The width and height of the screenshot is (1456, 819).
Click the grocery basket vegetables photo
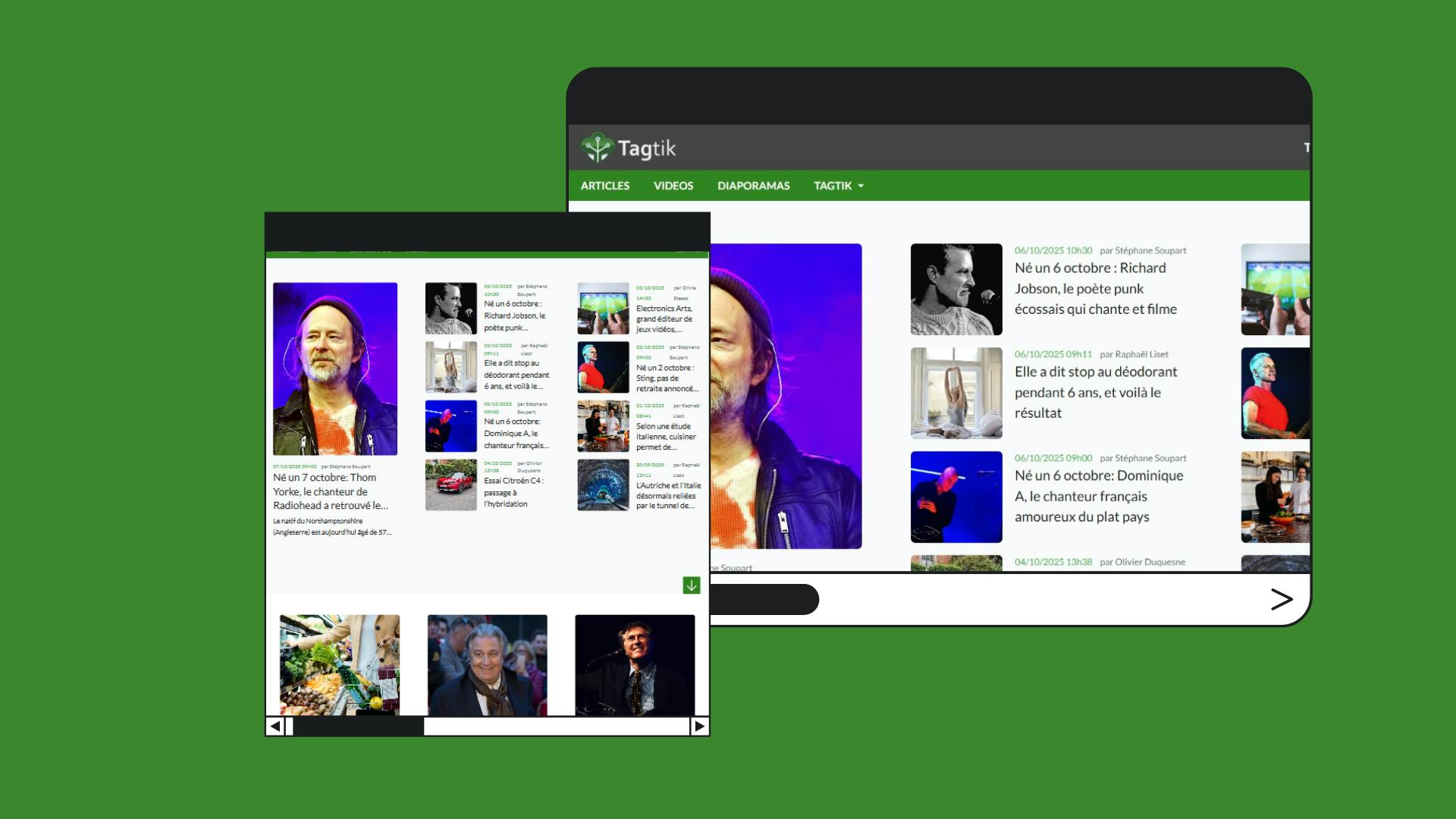(339, 664)
